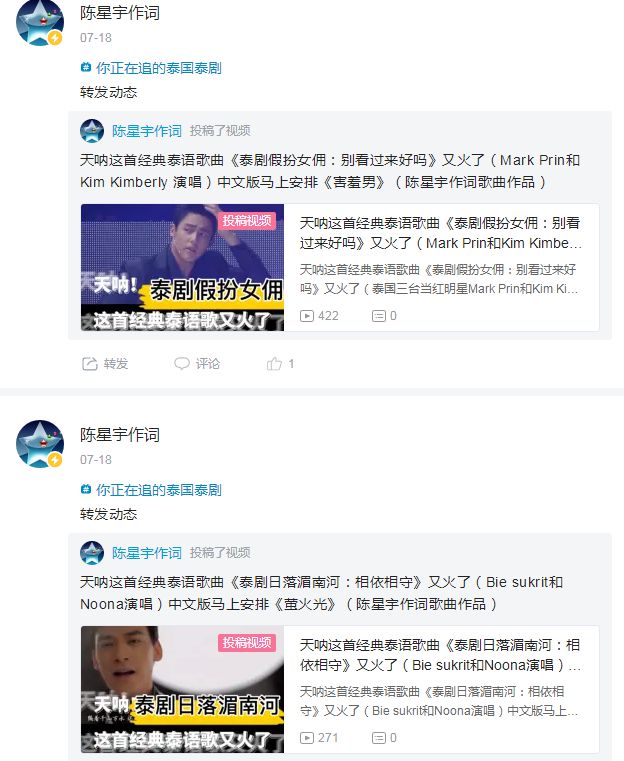Click 评论 text on first post
Image resolution: width=624 pixels, height=761 pixels.
coord(208,364)
